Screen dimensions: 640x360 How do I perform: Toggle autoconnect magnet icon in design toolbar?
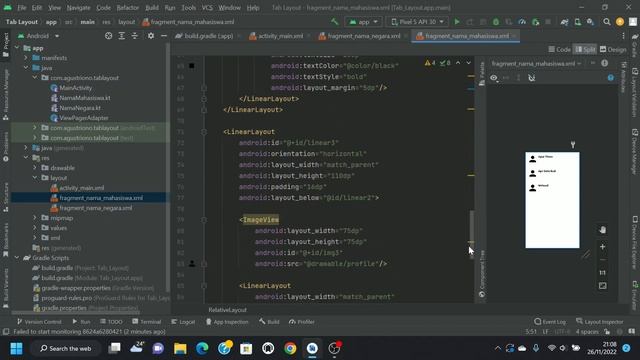coord(531,78)
